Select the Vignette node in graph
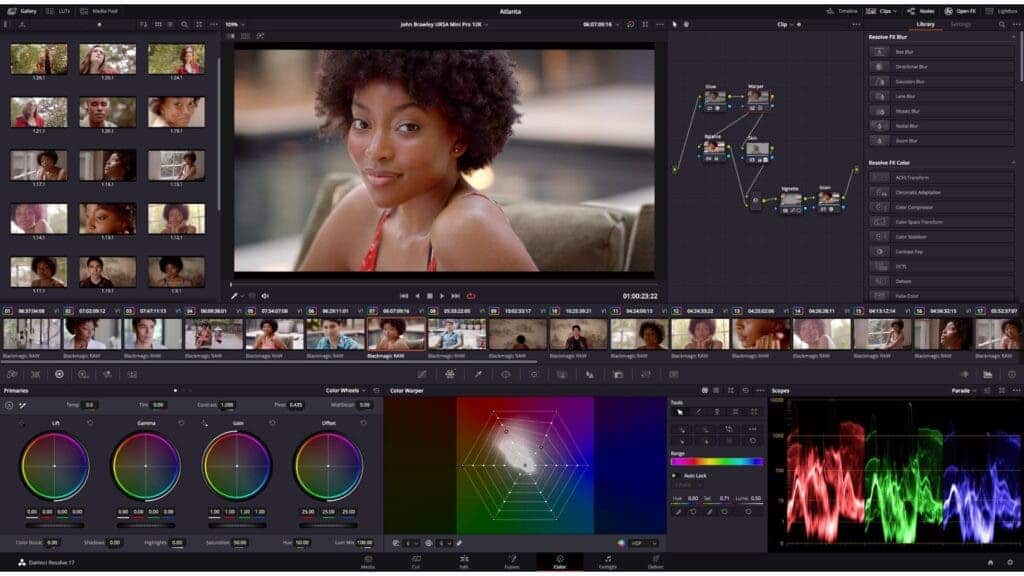The width and height of the screenshot is (1024, 576). (790, 198)
